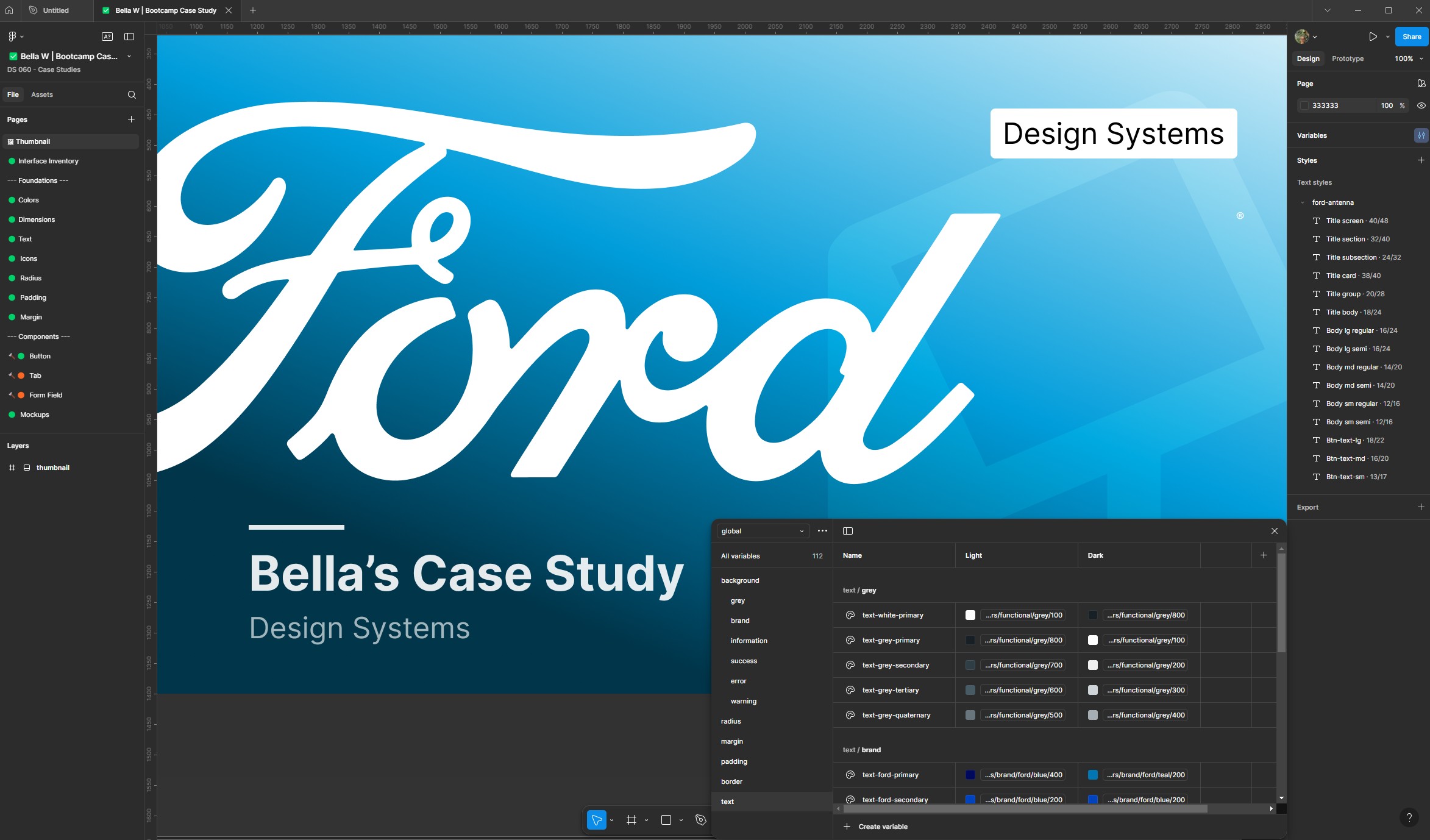The height and width of the screenshot is (840, 1430).
Task: Click the Share button
Action: pyautogui.click(x=1411, y=37)
